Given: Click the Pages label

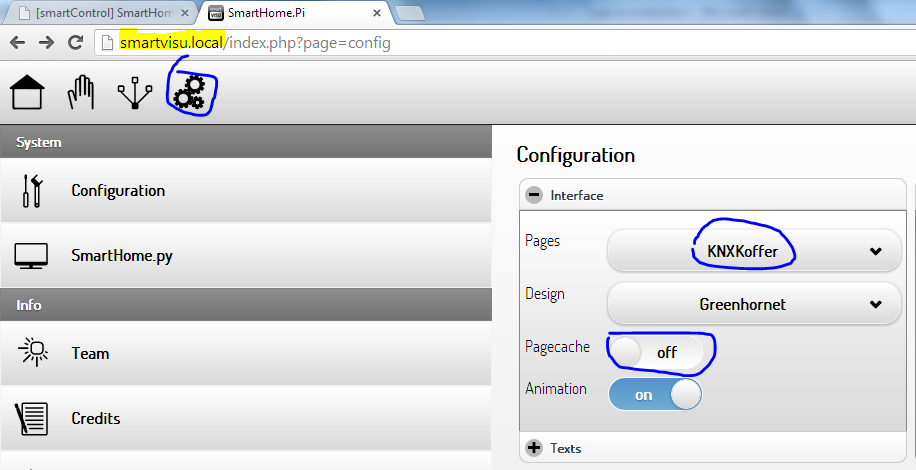Looking at the screenshot, I should (543, 241).
